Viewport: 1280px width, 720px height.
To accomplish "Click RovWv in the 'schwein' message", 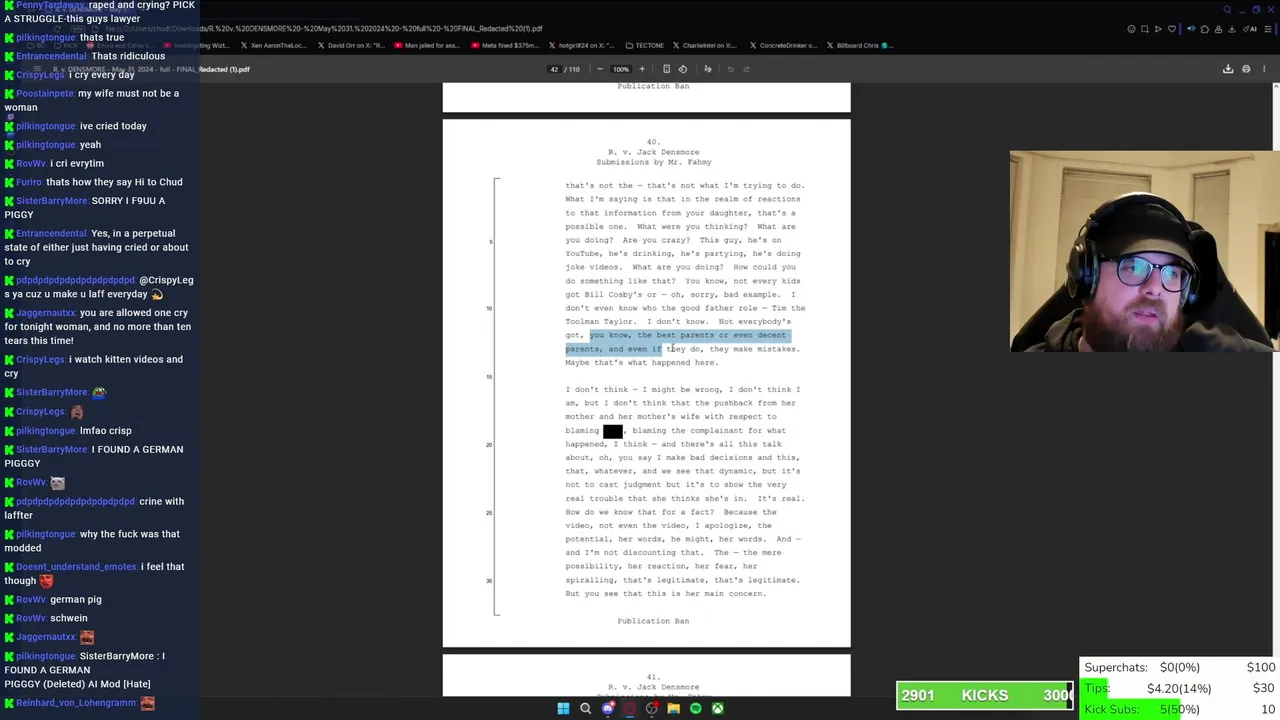I will pos(31,618).
